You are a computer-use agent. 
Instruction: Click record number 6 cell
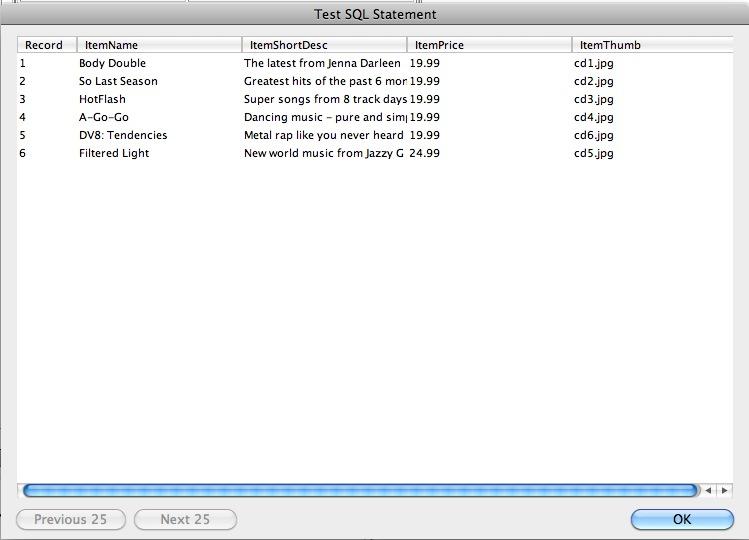[x=22, y=153]
